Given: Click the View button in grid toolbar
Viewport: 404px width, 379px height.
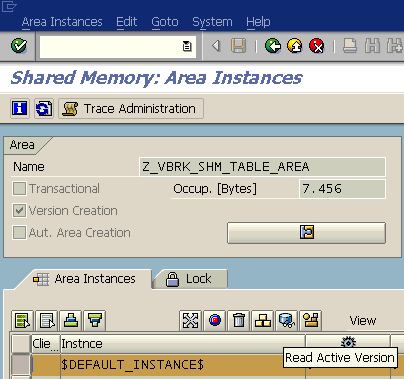Looking at the screenshot, I should coord(363,321).
